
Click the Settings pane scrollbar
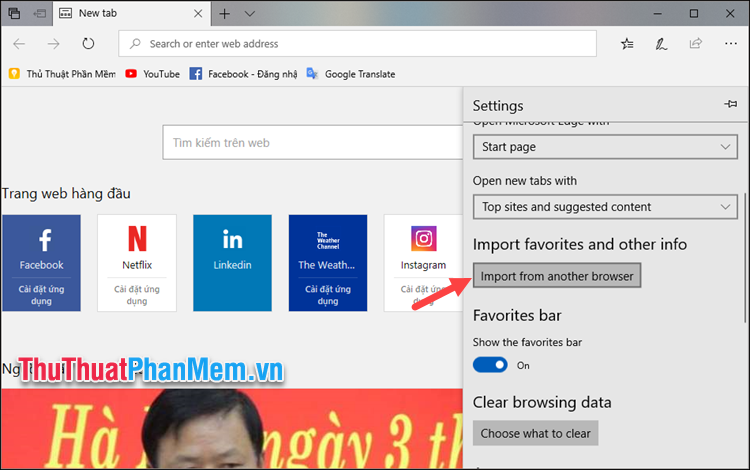[x=745, y=258]
